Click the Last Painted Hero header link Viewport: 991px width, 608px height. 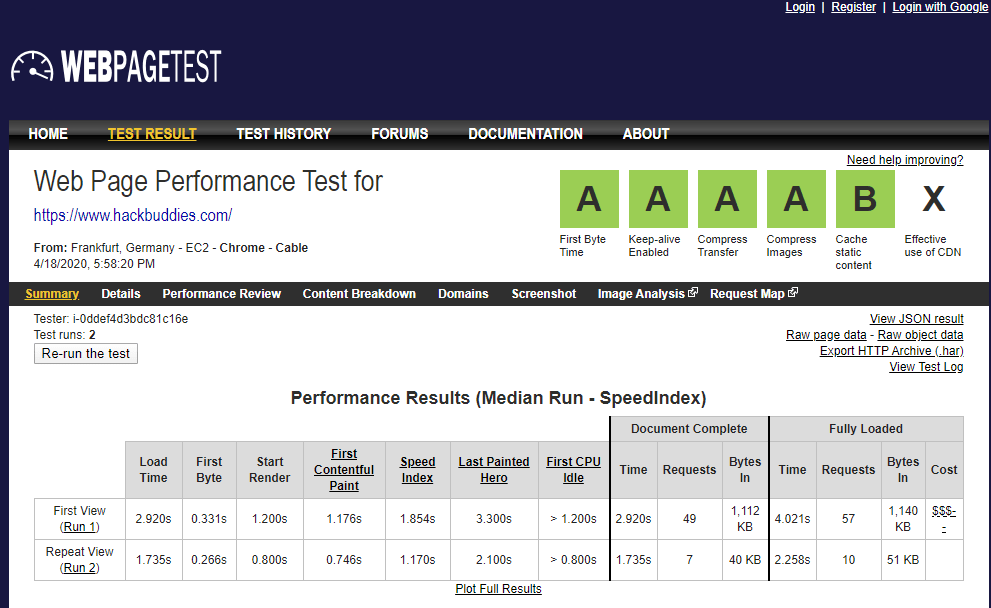click(x=494, y=470)
